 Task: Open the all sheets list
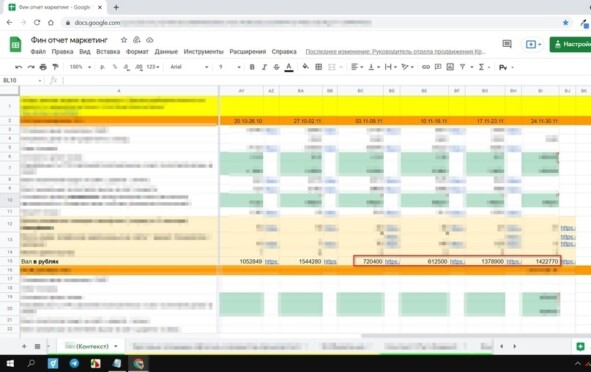37,346
